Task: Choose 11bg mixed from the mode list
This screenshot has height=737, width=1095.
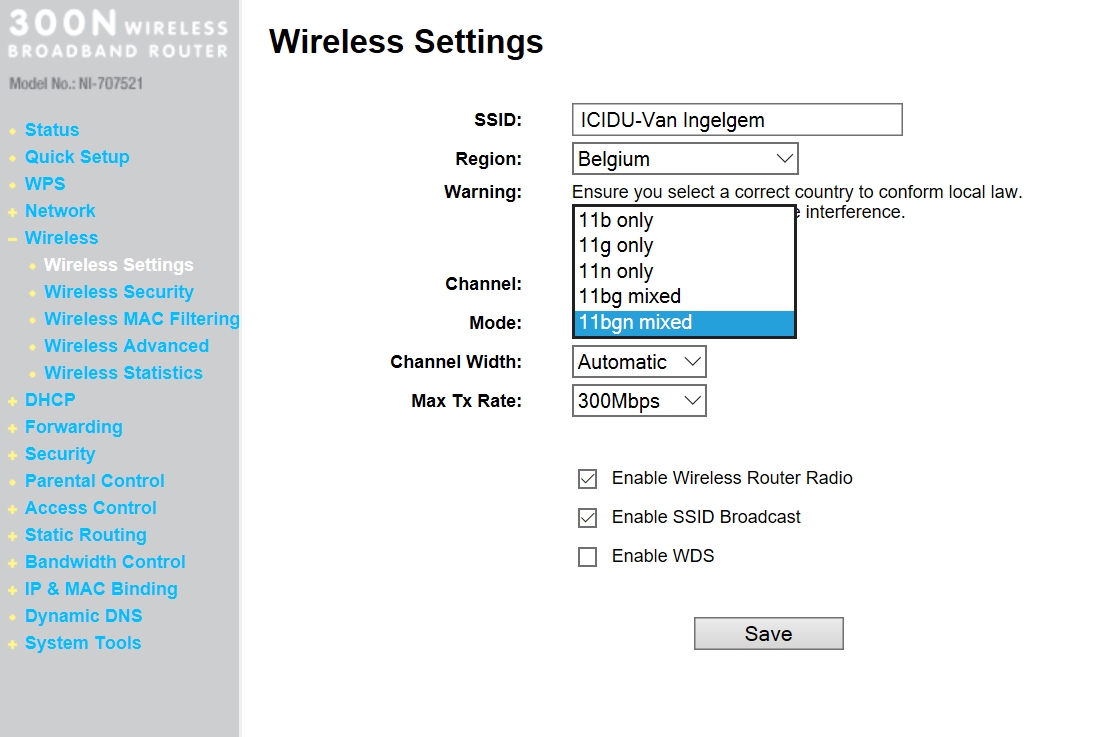Action: point(630,296)
